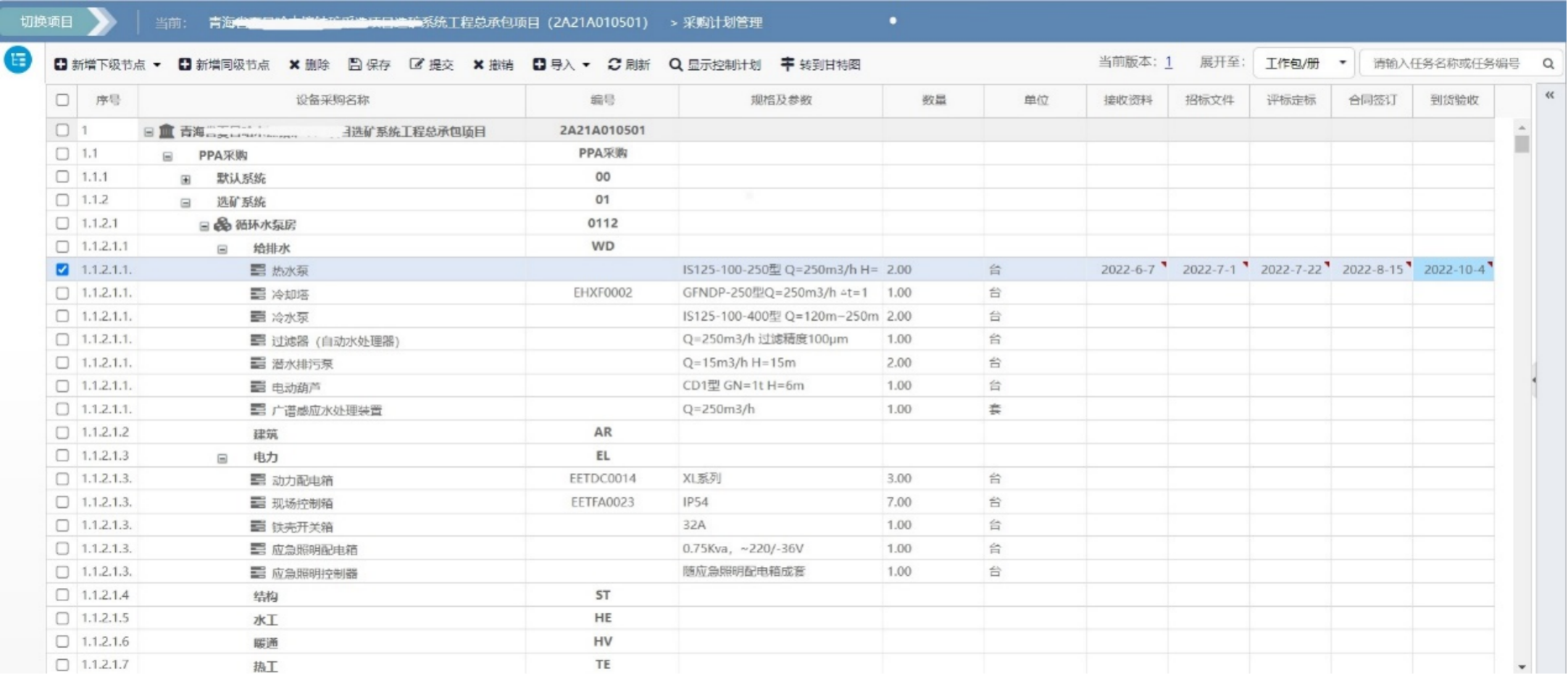Click the round blue menu icon at left
This screenshot has width=1568, height=675.
[x=18, y=59]
